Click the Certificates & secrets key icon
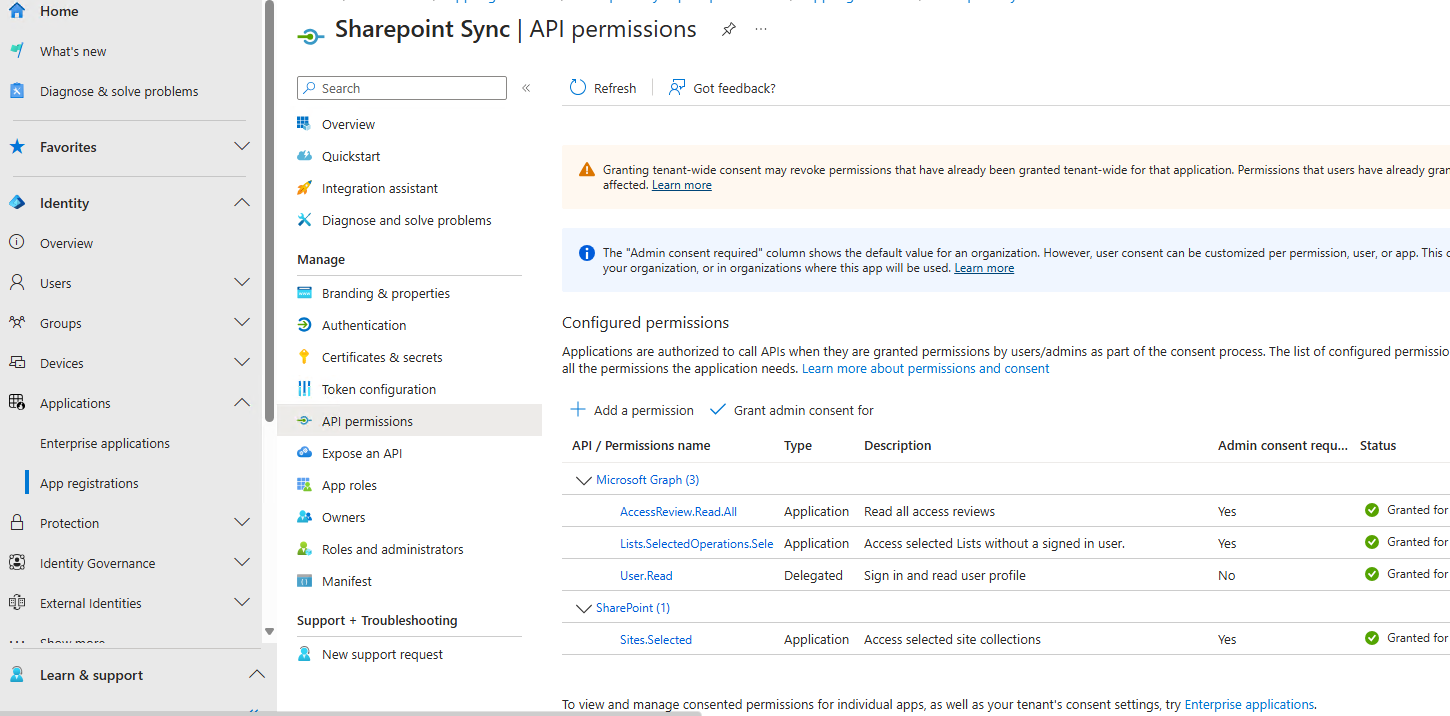 (305, 357)
